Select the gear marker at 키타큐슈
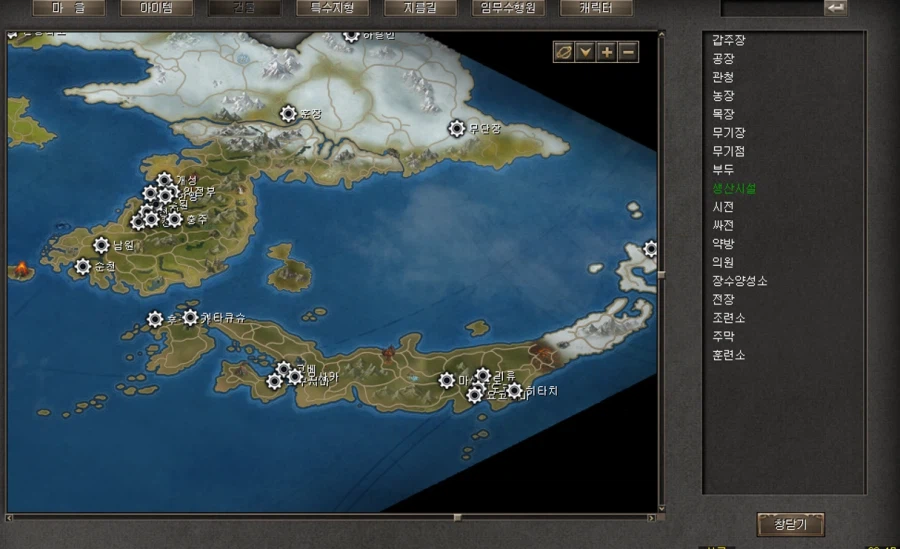Screen dimensions: 900x549 pos(190,317)
